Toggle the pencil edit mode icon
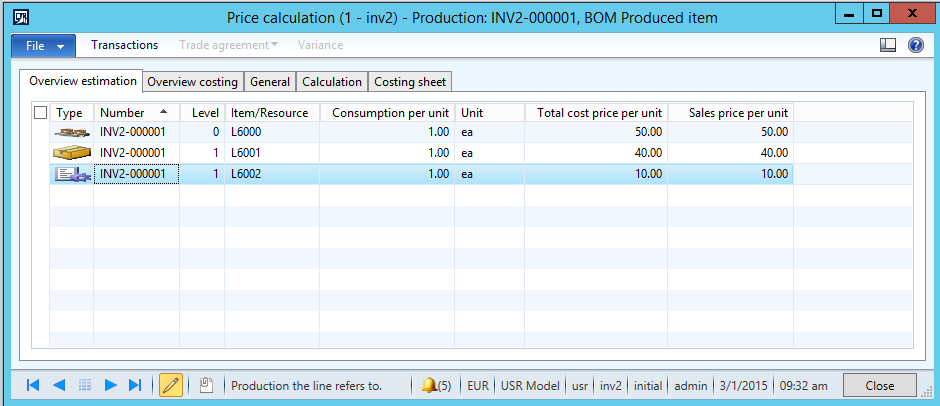Viewport: 940px width, 406px height. 171,385
